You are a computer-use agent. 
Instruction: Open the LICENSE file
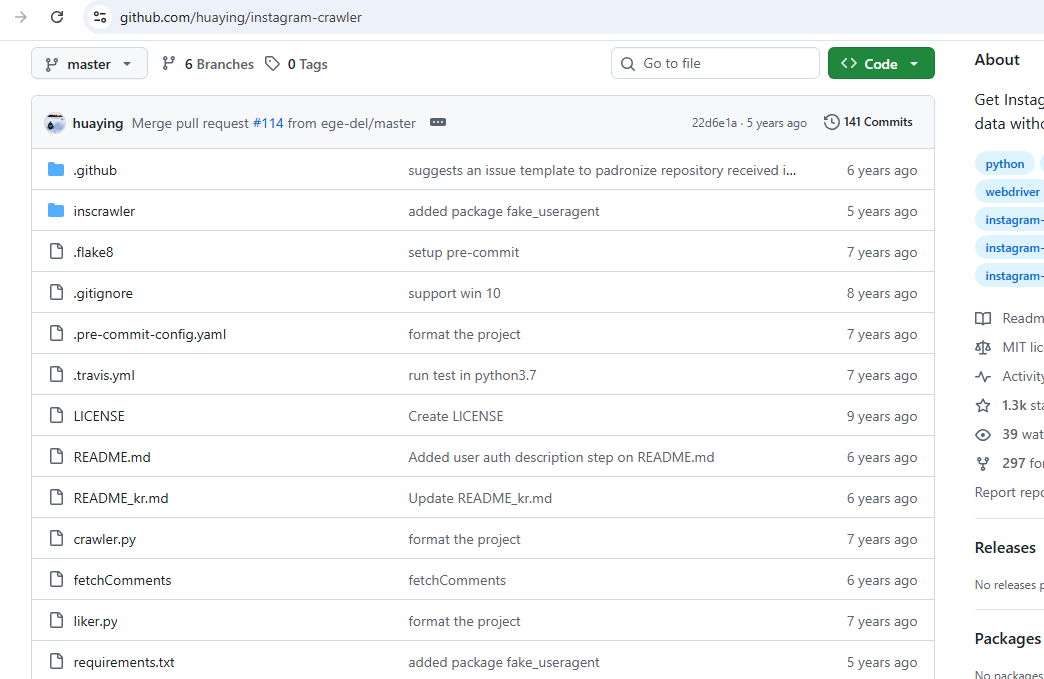[99, 416]
